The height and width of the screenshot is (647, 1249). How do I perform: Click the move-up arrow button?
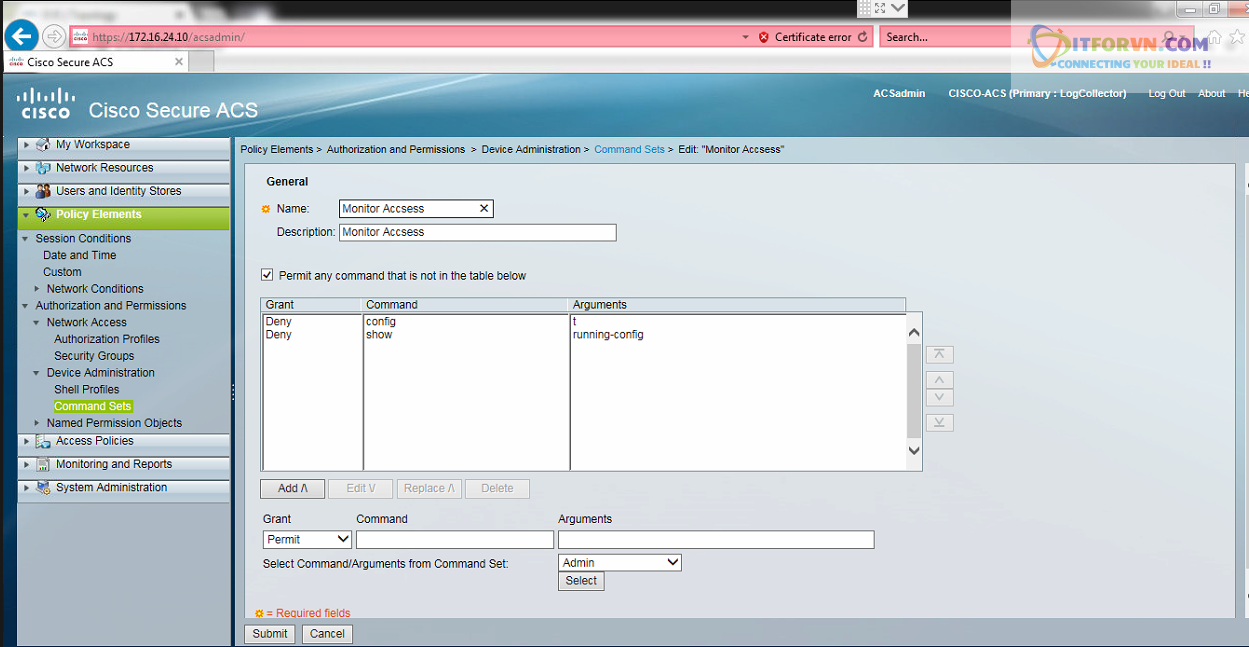coord(939,381)
